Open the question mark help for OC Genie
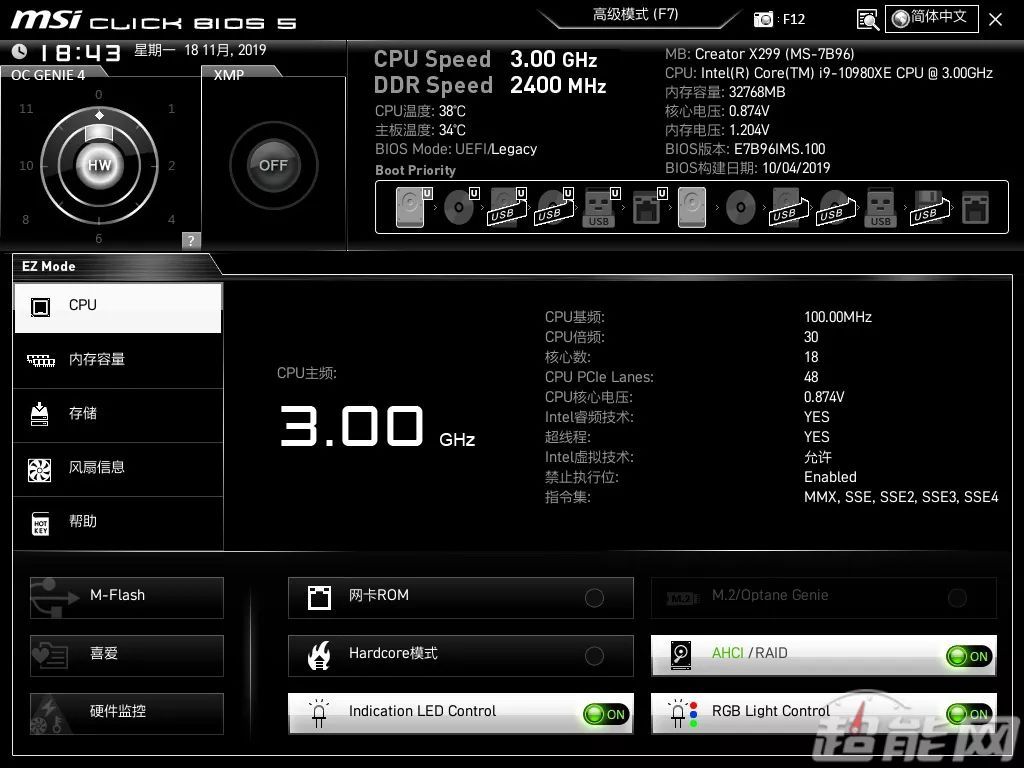Viewport: 1024px width, 768px height. coord(191,240)
